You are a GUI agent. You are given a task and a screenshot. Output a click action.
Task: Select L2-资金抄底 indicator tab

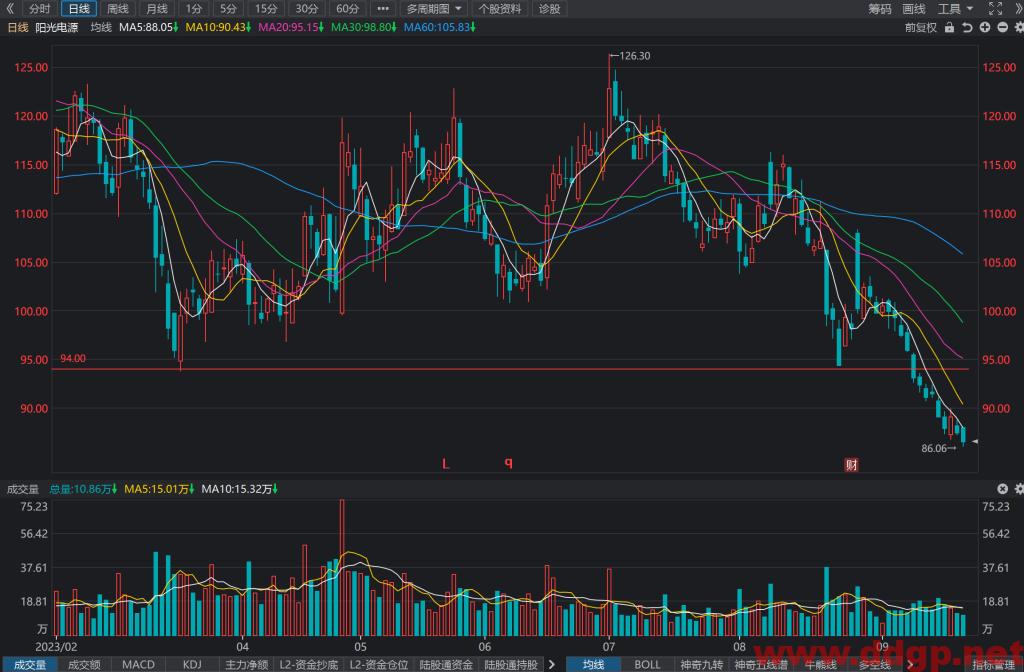click(x=309, y=664)
